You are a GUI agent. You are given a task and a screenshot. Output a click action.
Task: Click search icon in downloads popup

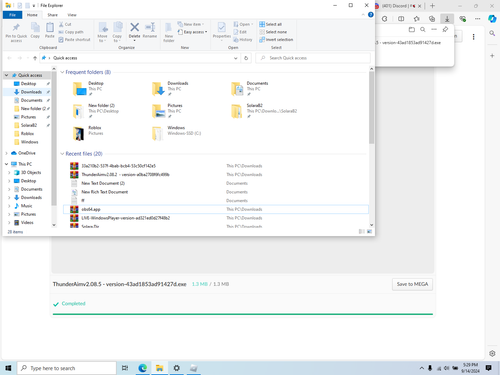423,30
